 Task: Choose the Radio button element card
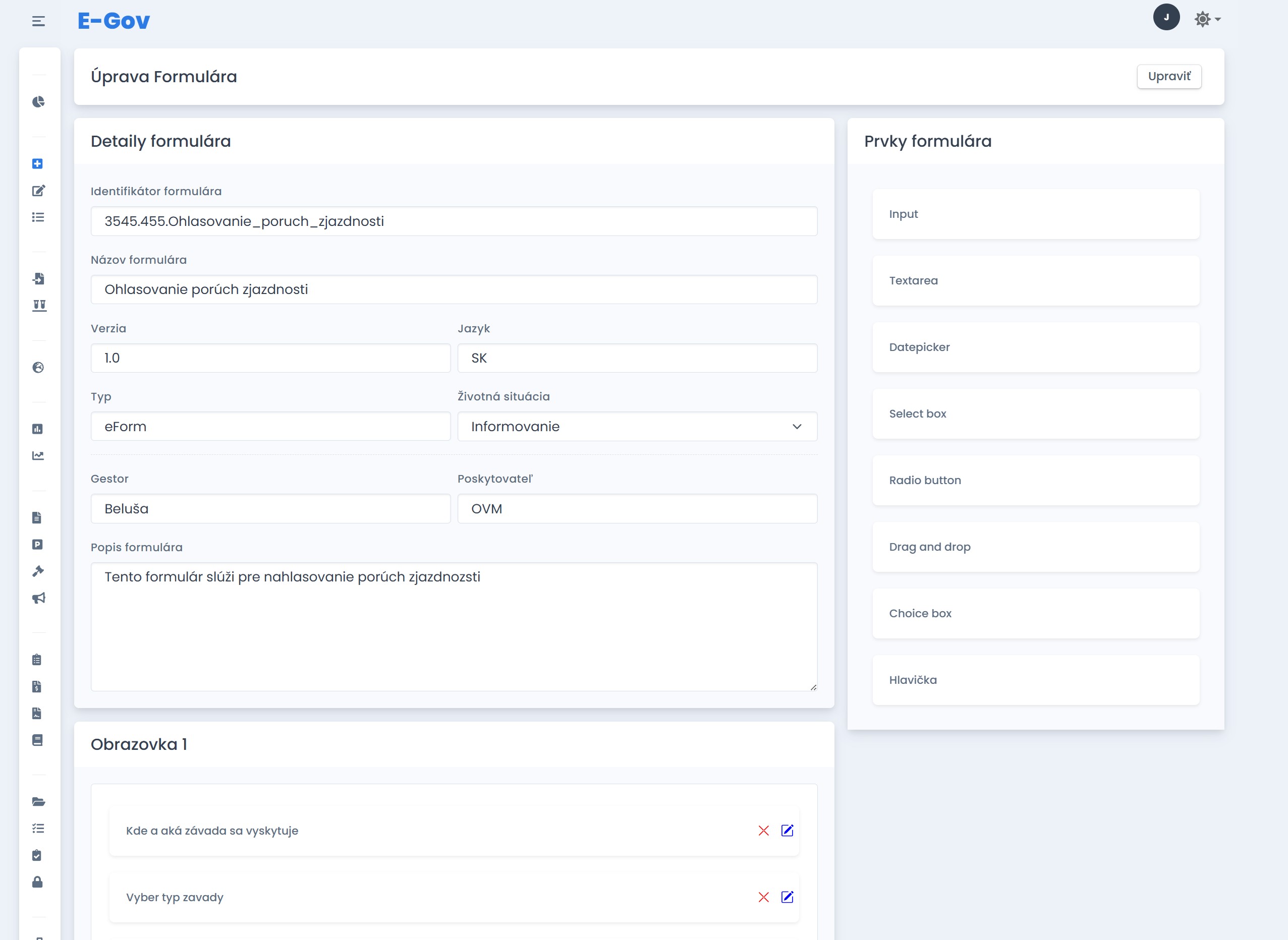coord(1035,480)
